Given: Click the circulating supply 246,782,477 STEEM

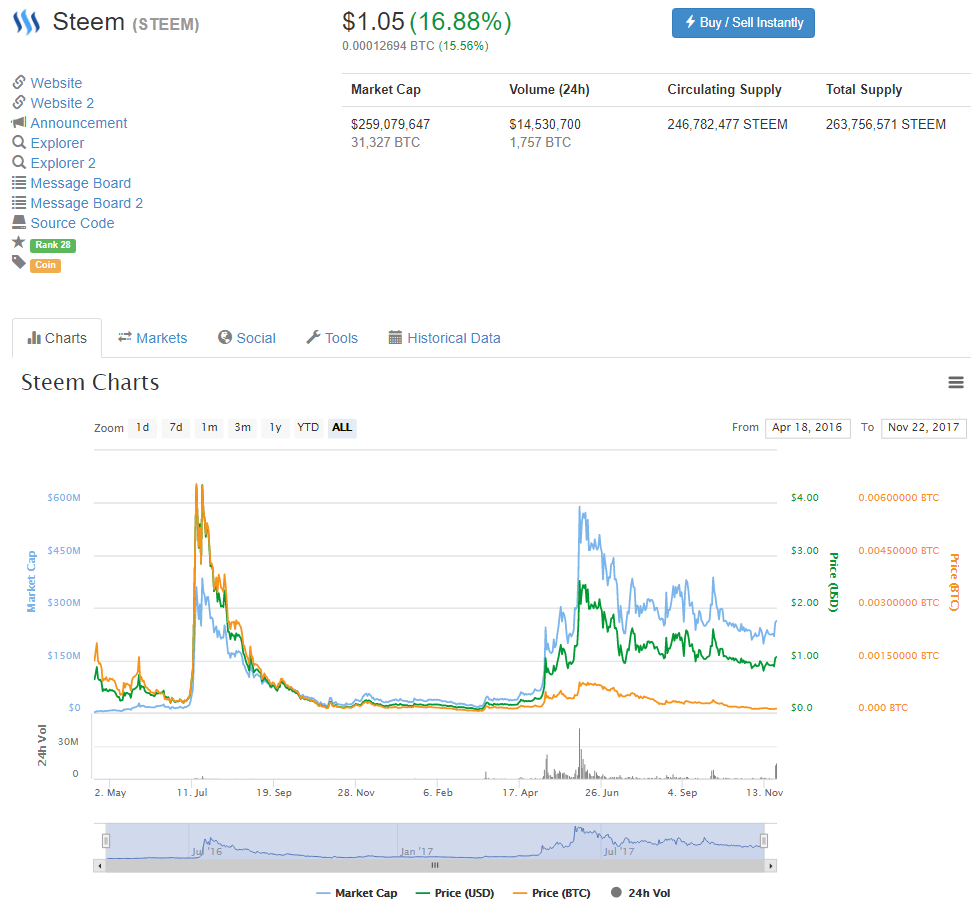Looking at the screenshot, I should (x=728, y=124).
